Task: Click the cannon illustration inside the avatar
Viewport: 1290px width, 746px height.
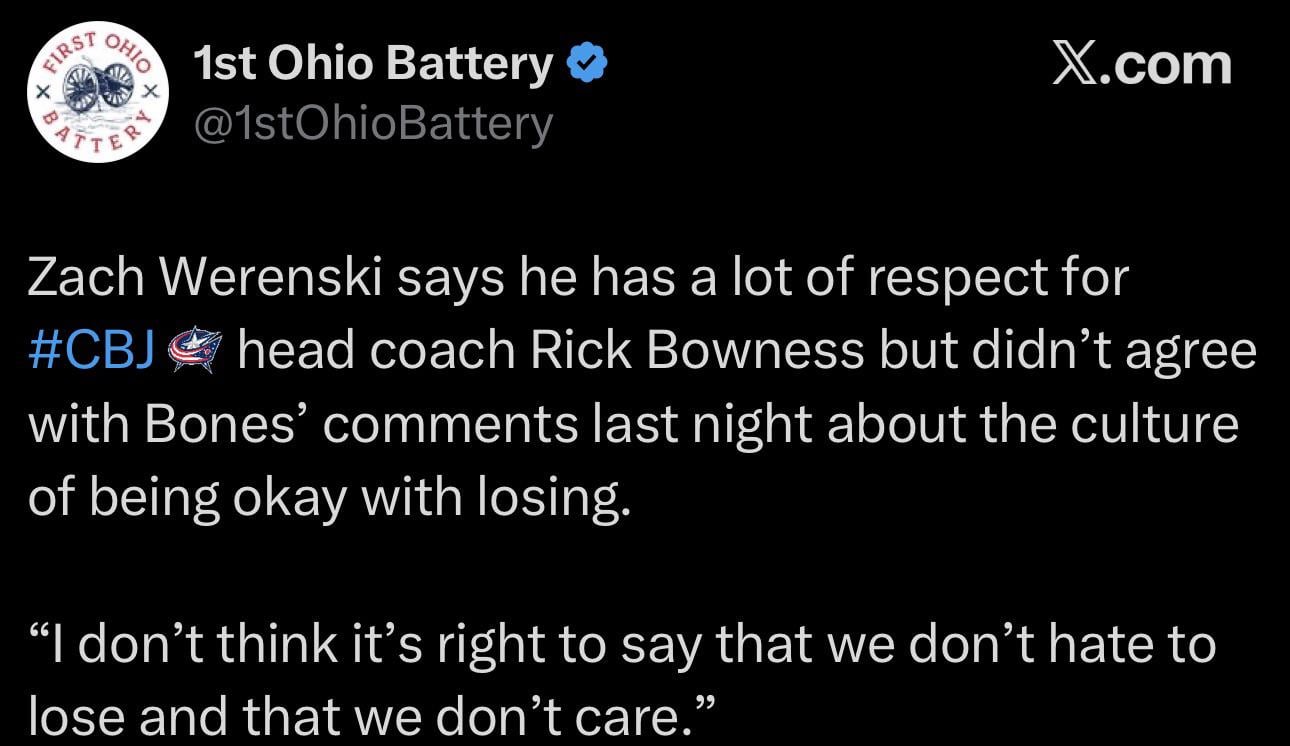Action: pyautogui.click(x=96, y=87)
